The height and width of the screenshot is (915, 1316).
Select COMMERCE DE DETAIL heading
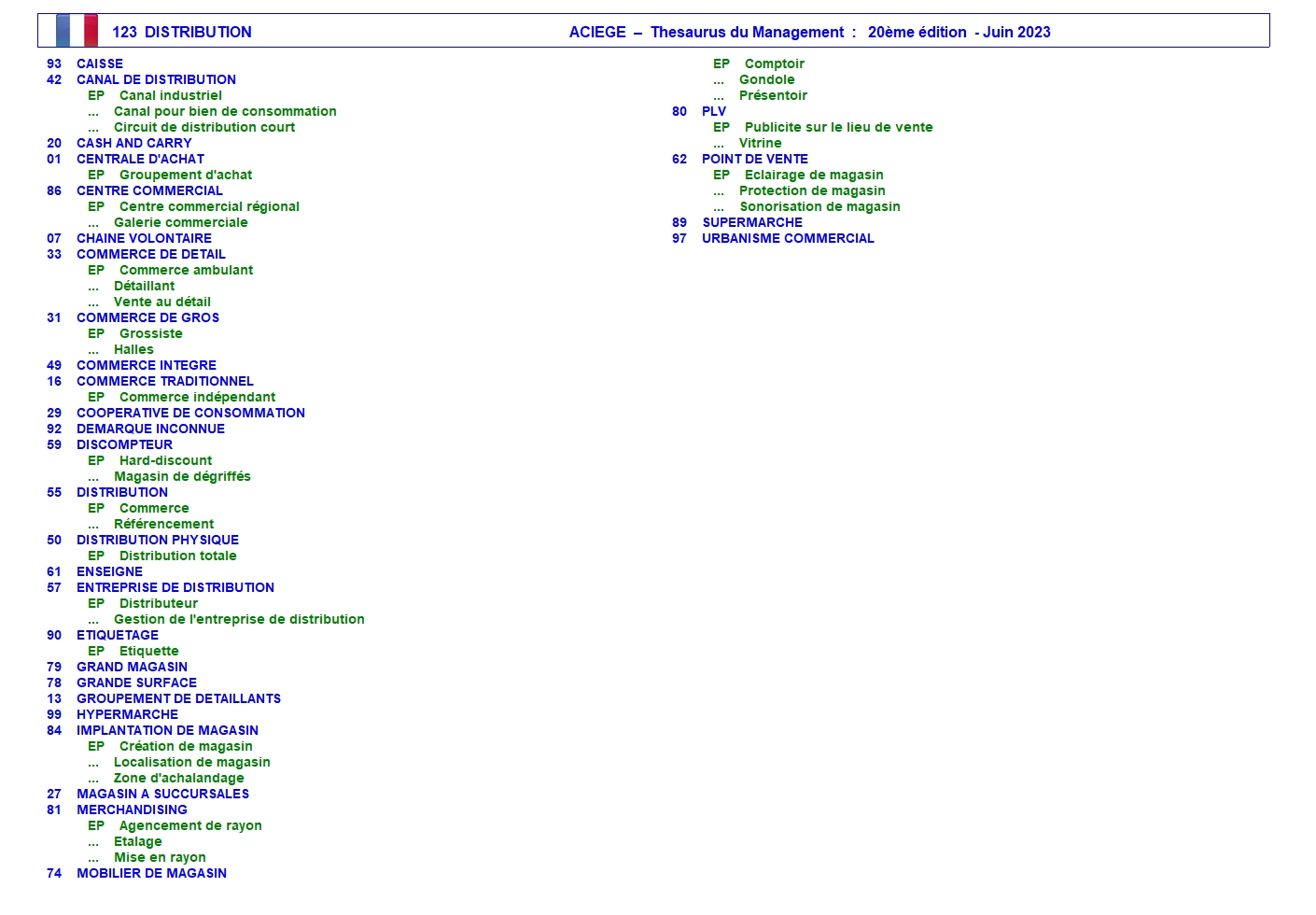click(x=150, y=254)
